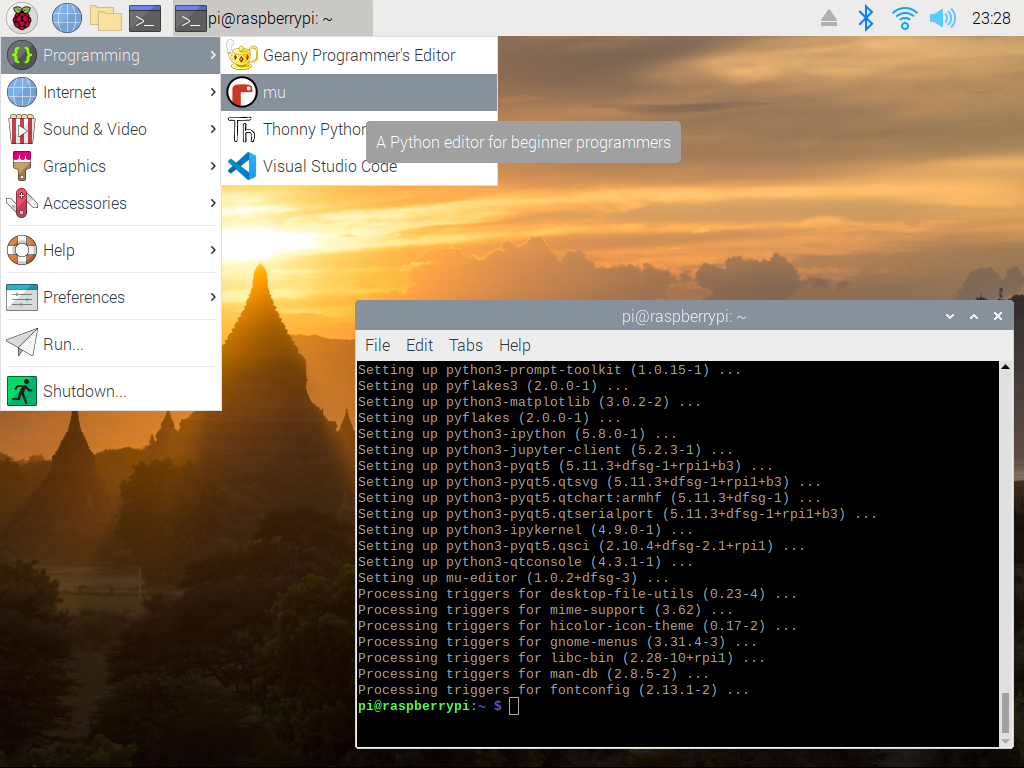Click the Graphics paintbrush icon

(22, 166)
